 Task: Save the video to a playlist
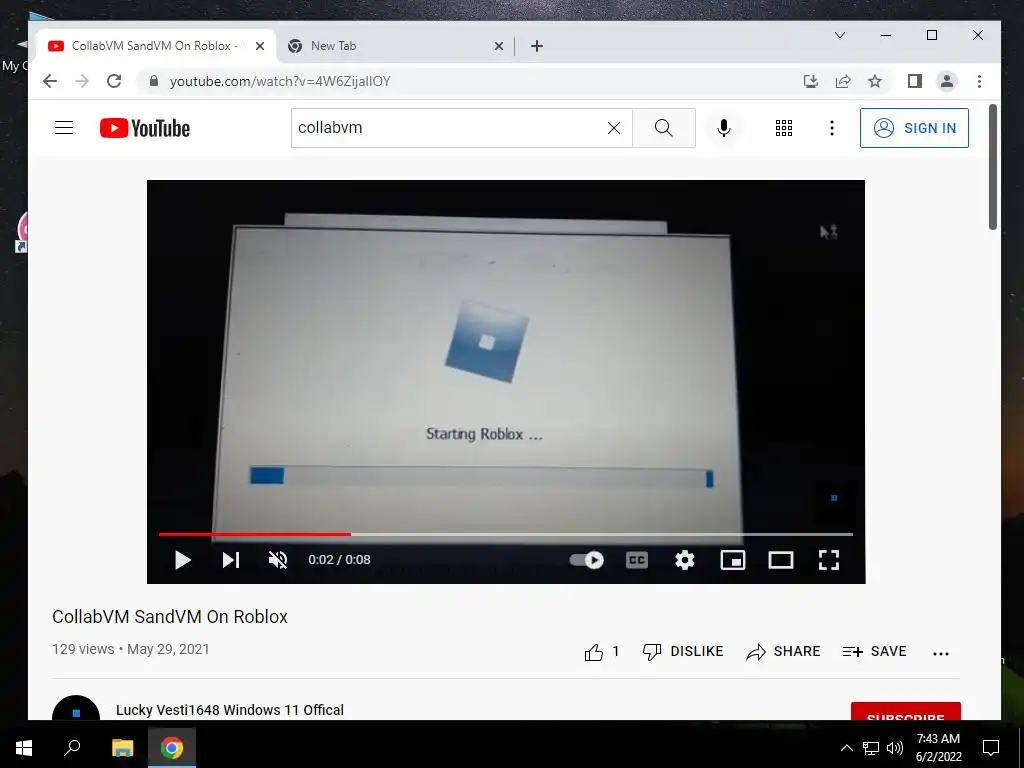[x=874, y=652]
